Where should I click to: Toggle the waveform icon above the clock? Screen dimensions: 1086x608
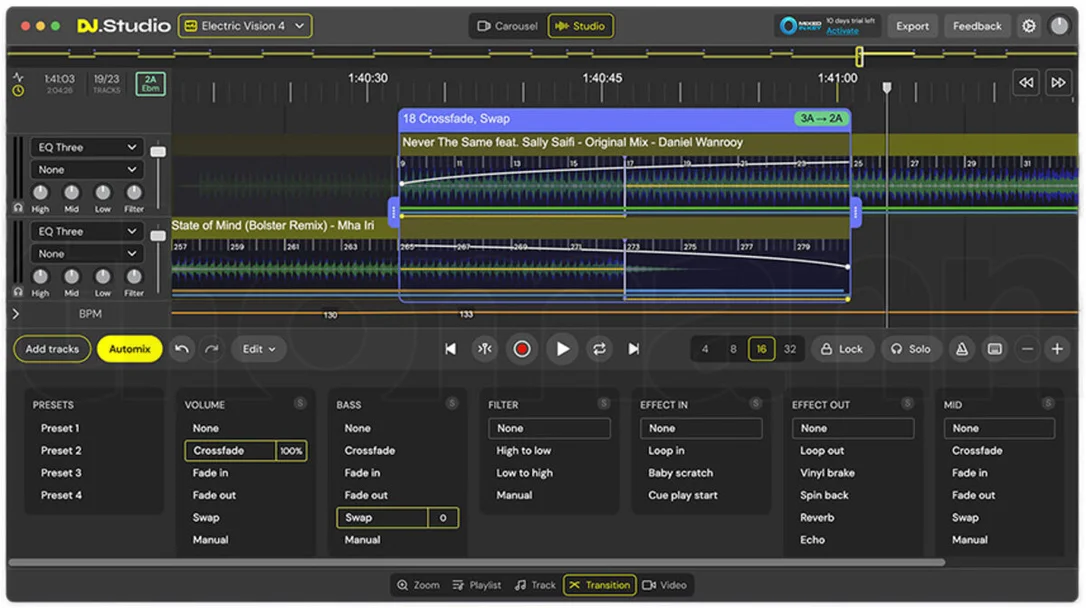tap(18, 77)
